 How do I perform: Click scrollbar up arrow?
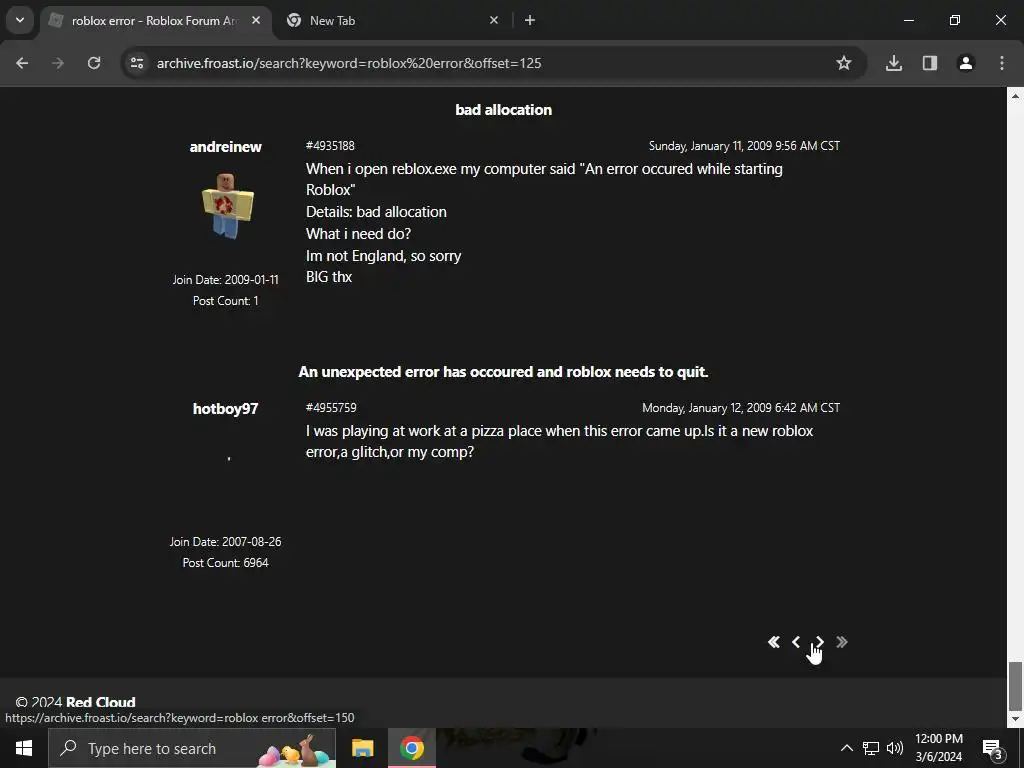1015,95
